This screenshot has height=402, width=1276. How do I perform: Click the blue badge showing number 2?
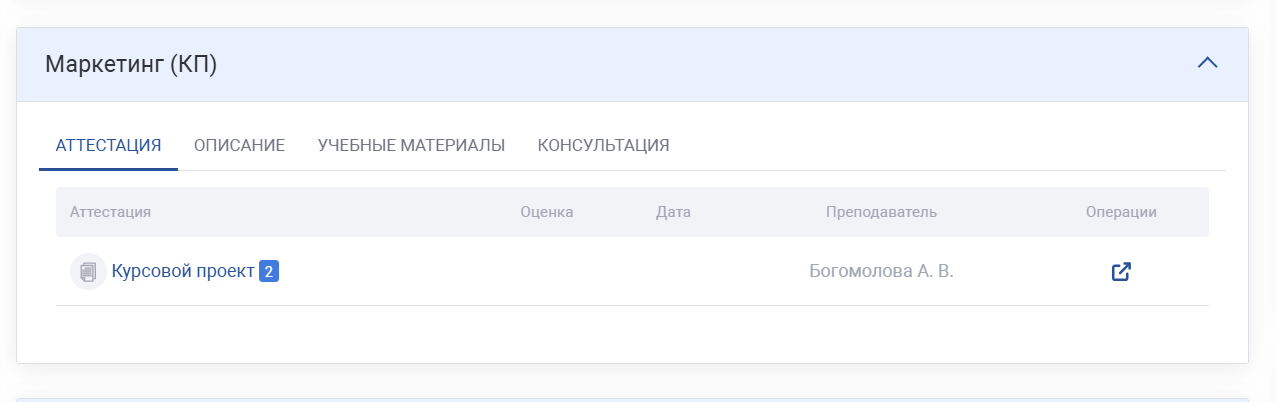coord(268,271)
